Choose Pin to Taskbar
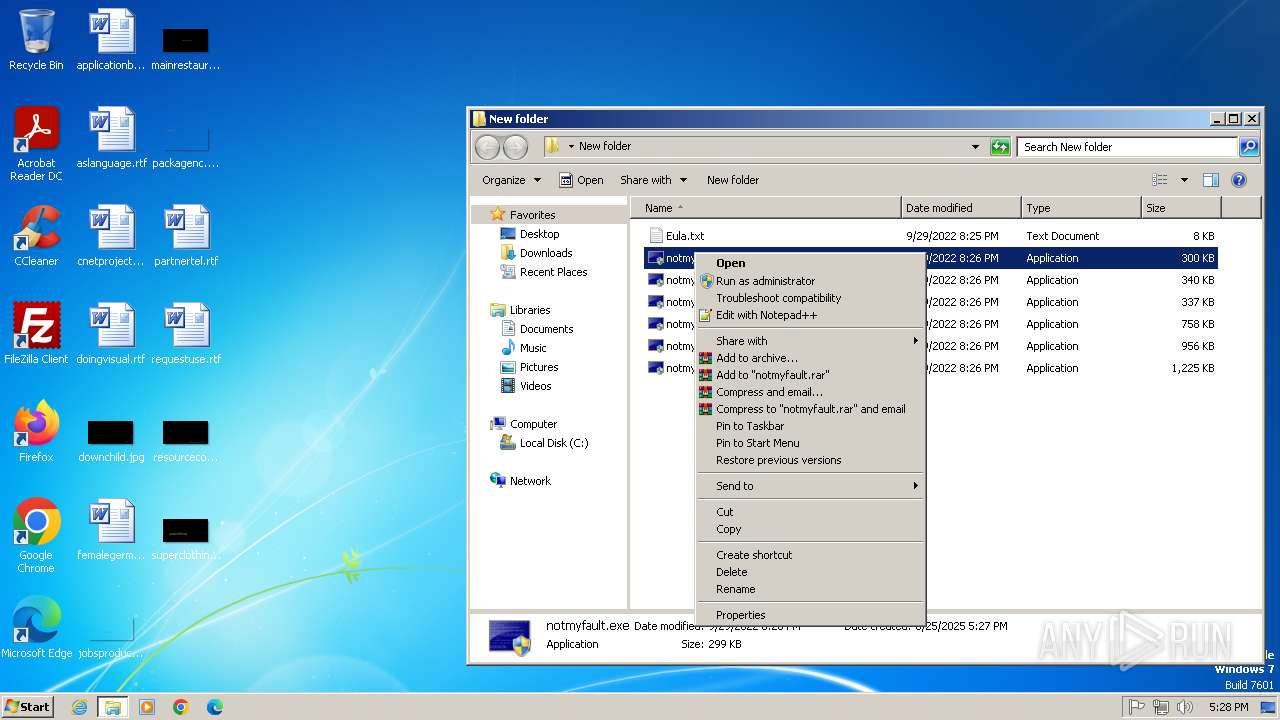 [810, 426]
